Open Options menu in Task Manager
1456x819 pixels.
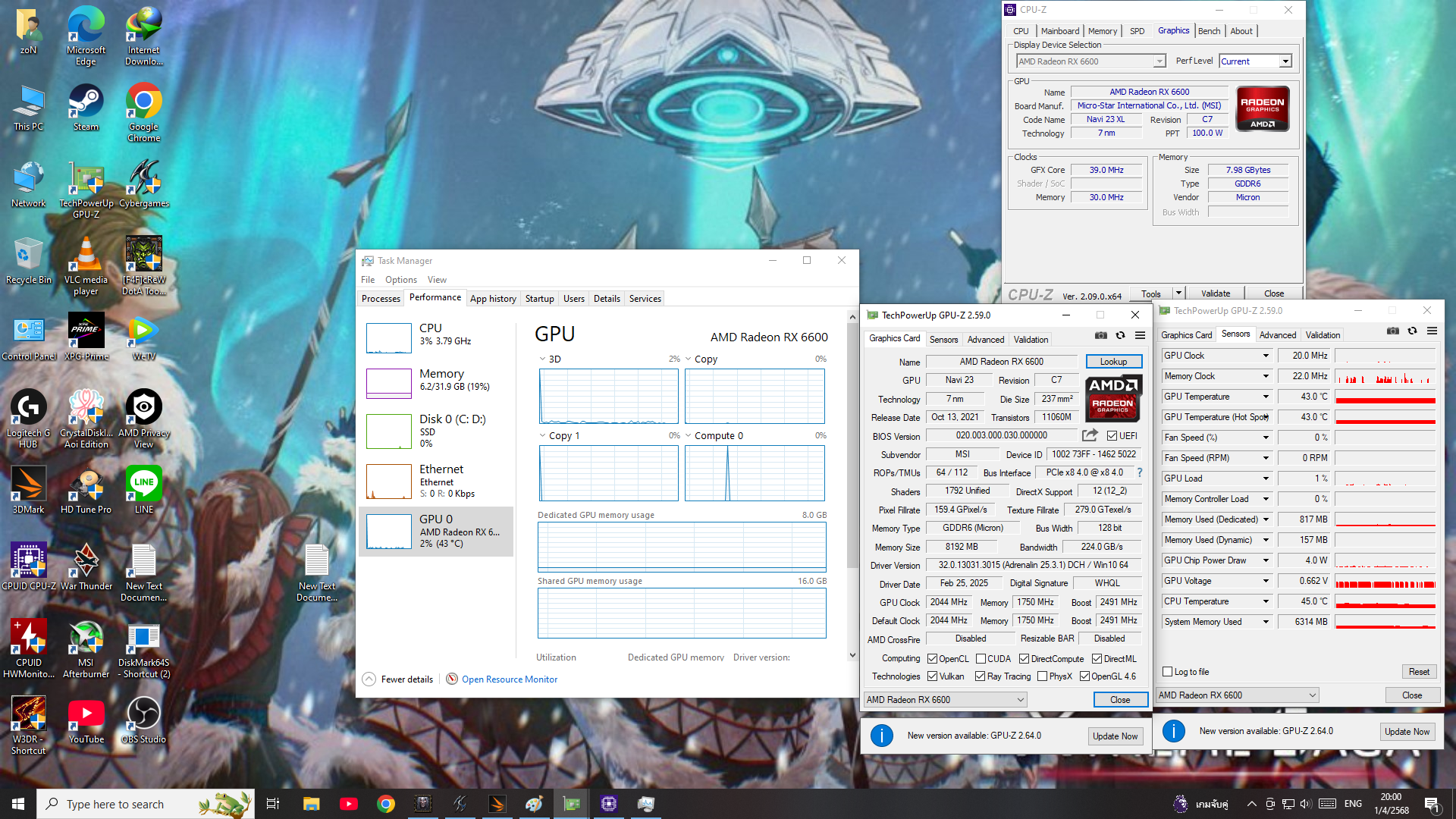click(x=401, y=280)
